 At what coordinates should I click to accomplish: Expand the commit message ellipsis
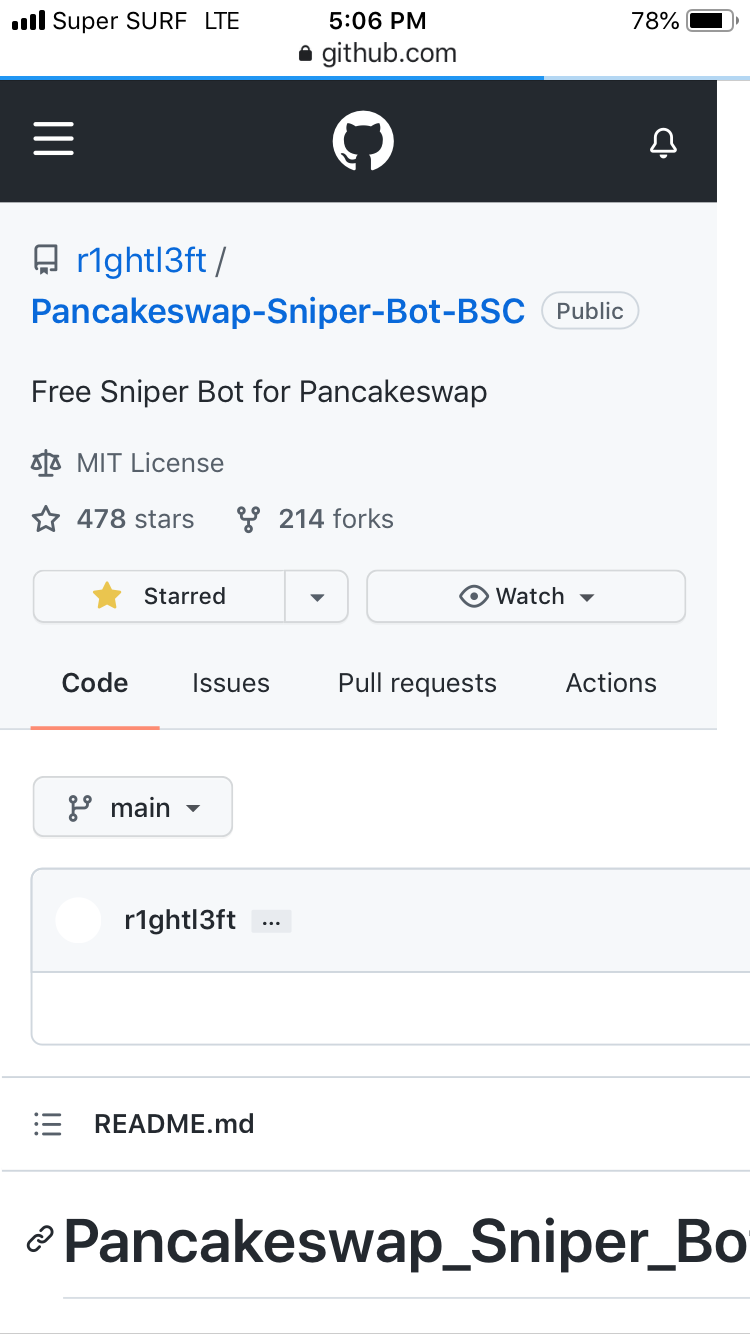[x=271, y=921]
